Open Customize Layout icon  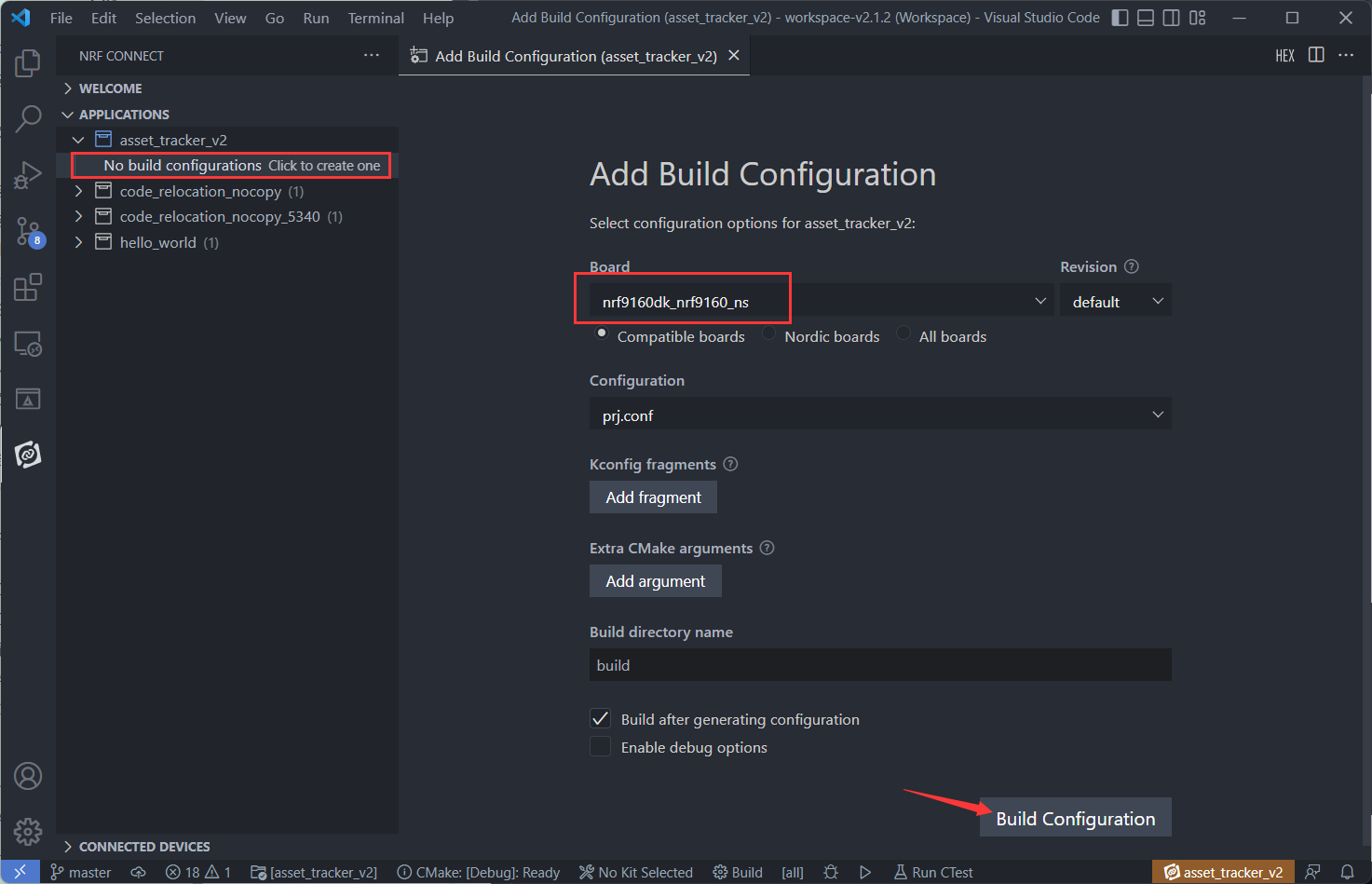coord(1198,18)
